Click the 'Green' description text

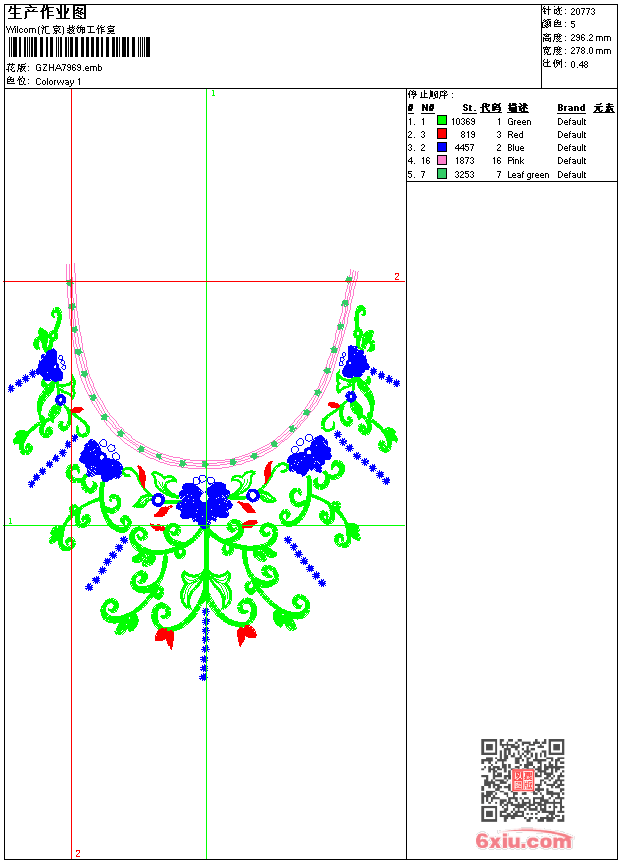(519, 122)
